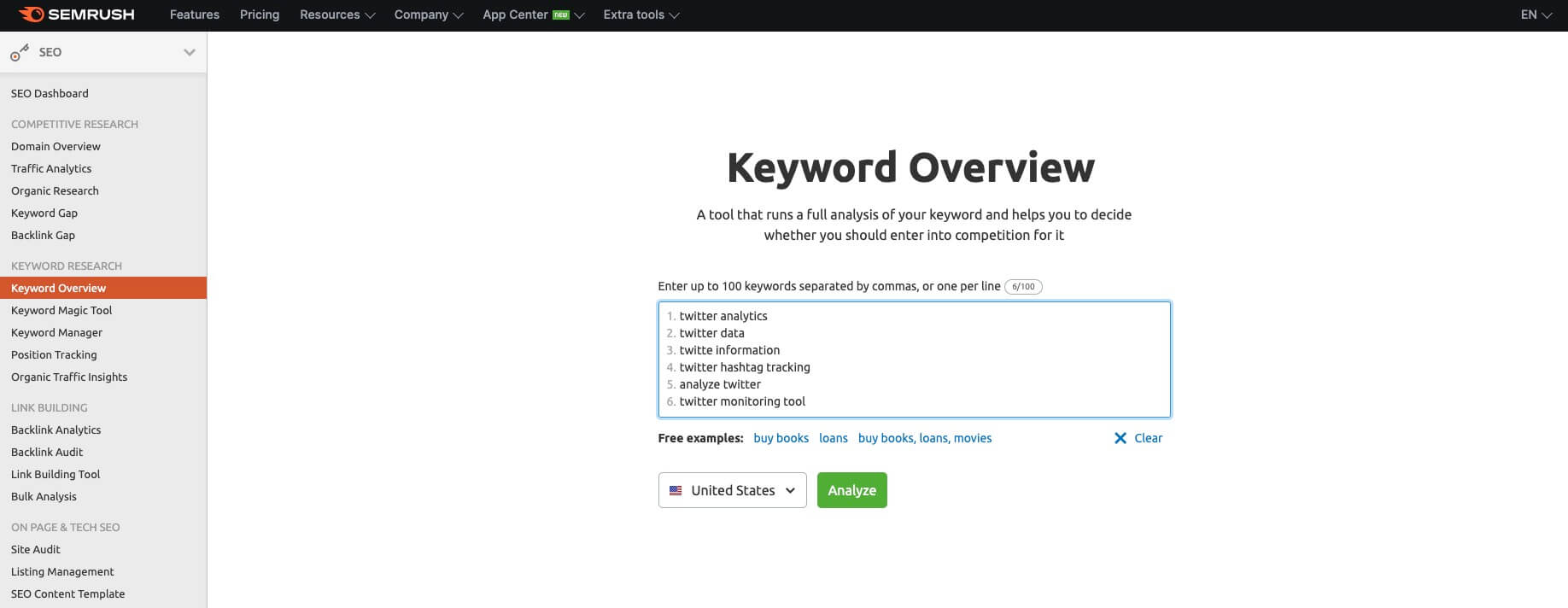This screenshot has width=1568, height=608.
Task: Open Position Tracking in sidebar
Action: (54, 354)
